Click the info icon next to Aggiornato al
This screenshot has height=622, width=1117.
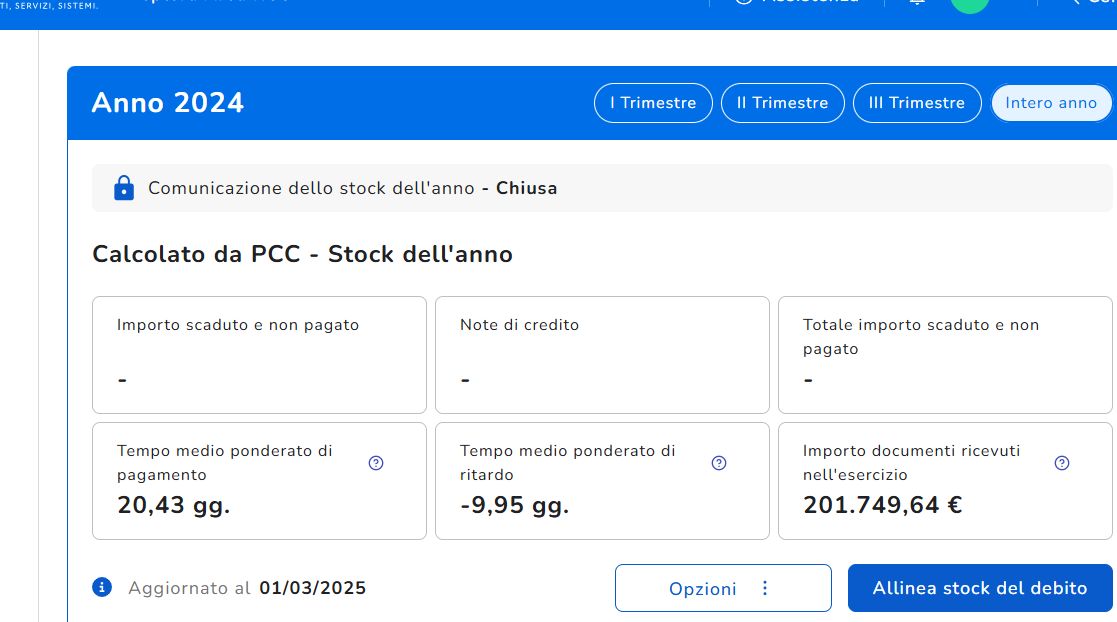101,587
